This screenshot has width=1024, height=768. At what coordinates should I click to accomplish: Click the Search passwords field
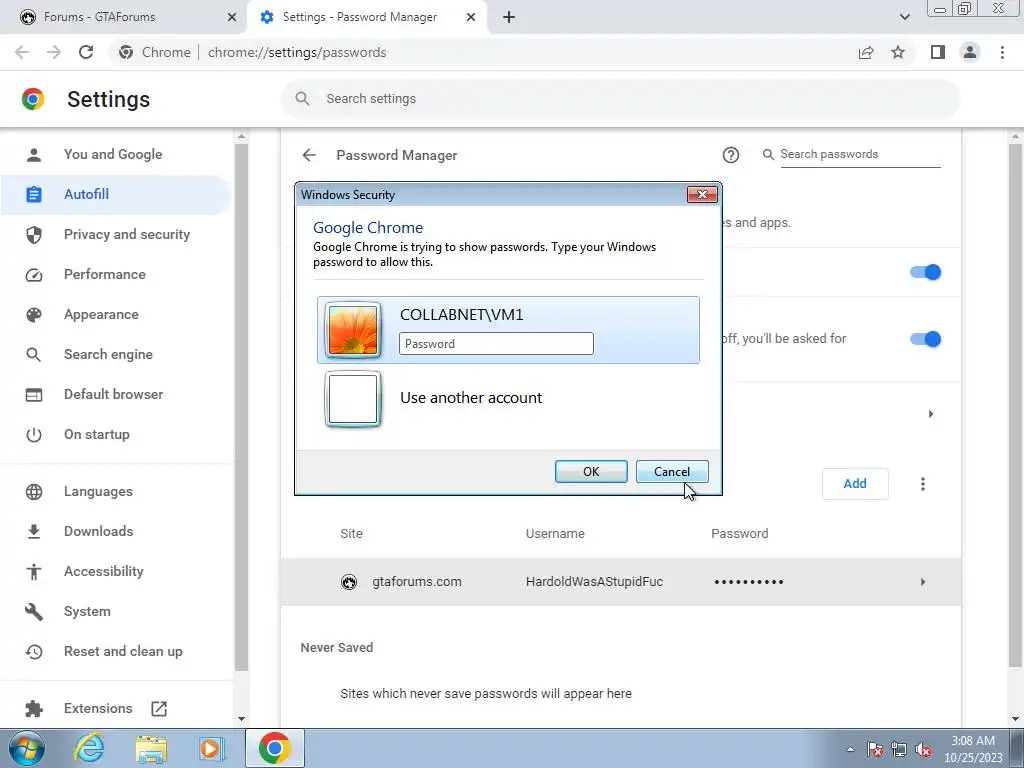(859, 154)
